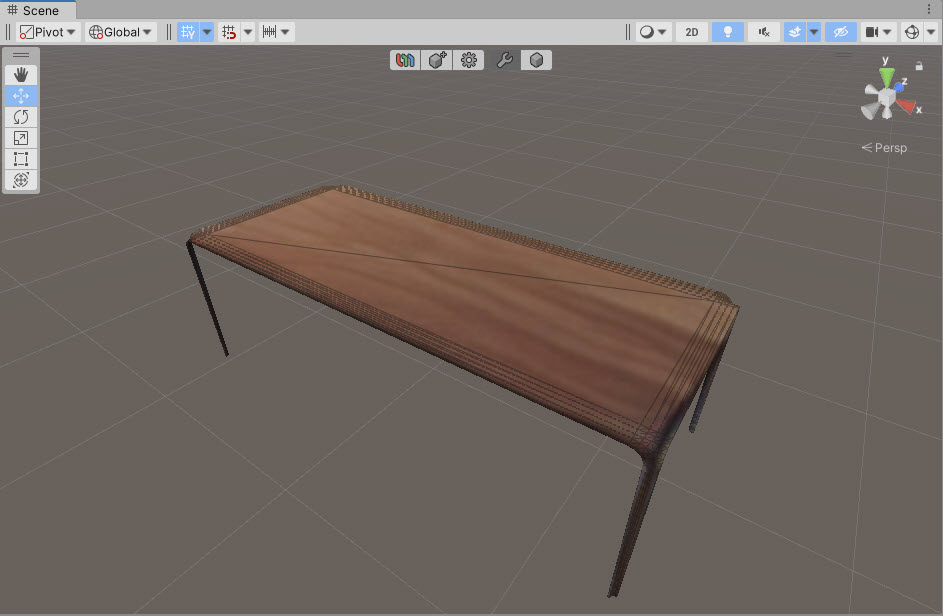Screen dimensions: 943x616
Task: Select the combined Transform tool
Action: click(21, 180)
